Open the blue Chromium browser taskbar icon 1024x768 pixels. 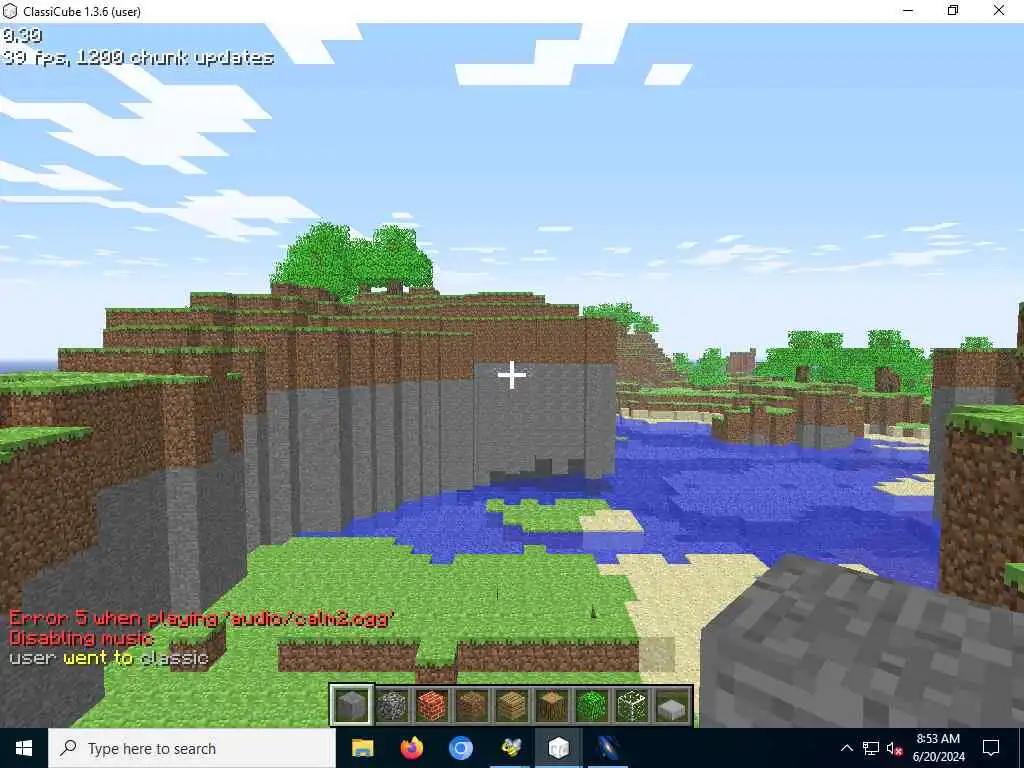click(x=460, y=748)
